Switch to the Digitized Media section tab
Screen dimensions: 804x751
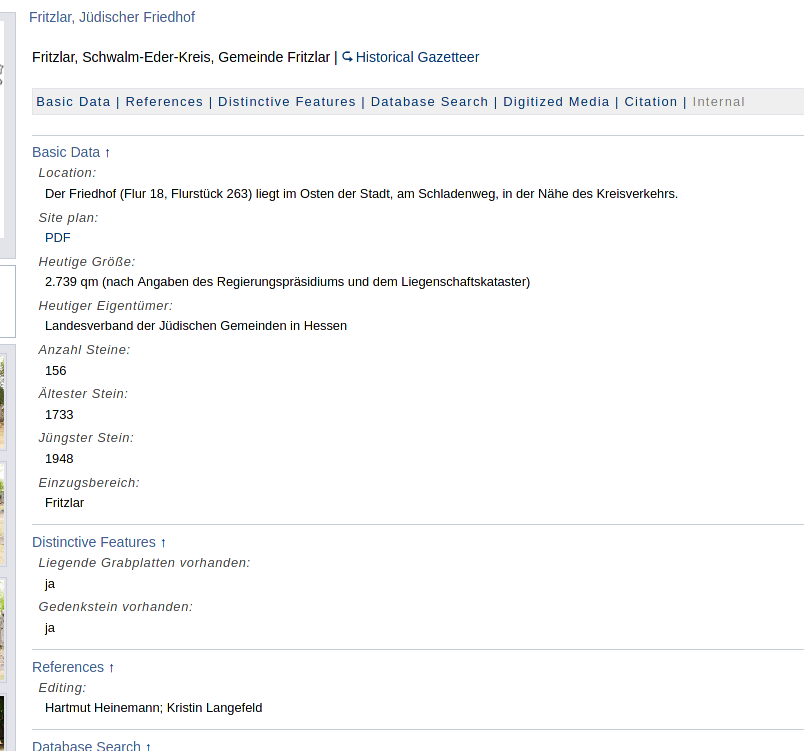click(x=556, y=102)
